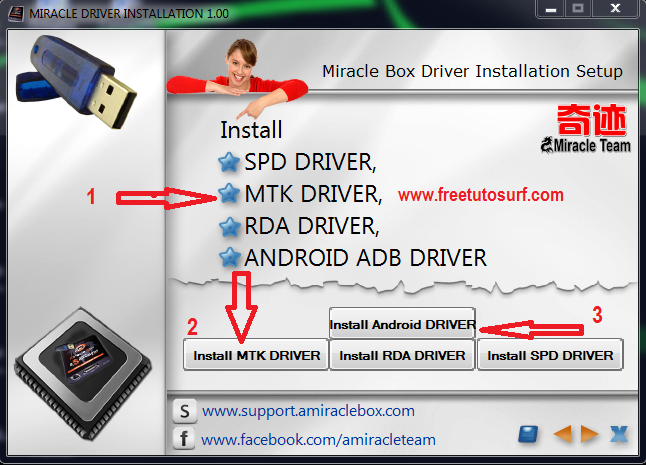Click the support 'S' icon

coord(184,411)
